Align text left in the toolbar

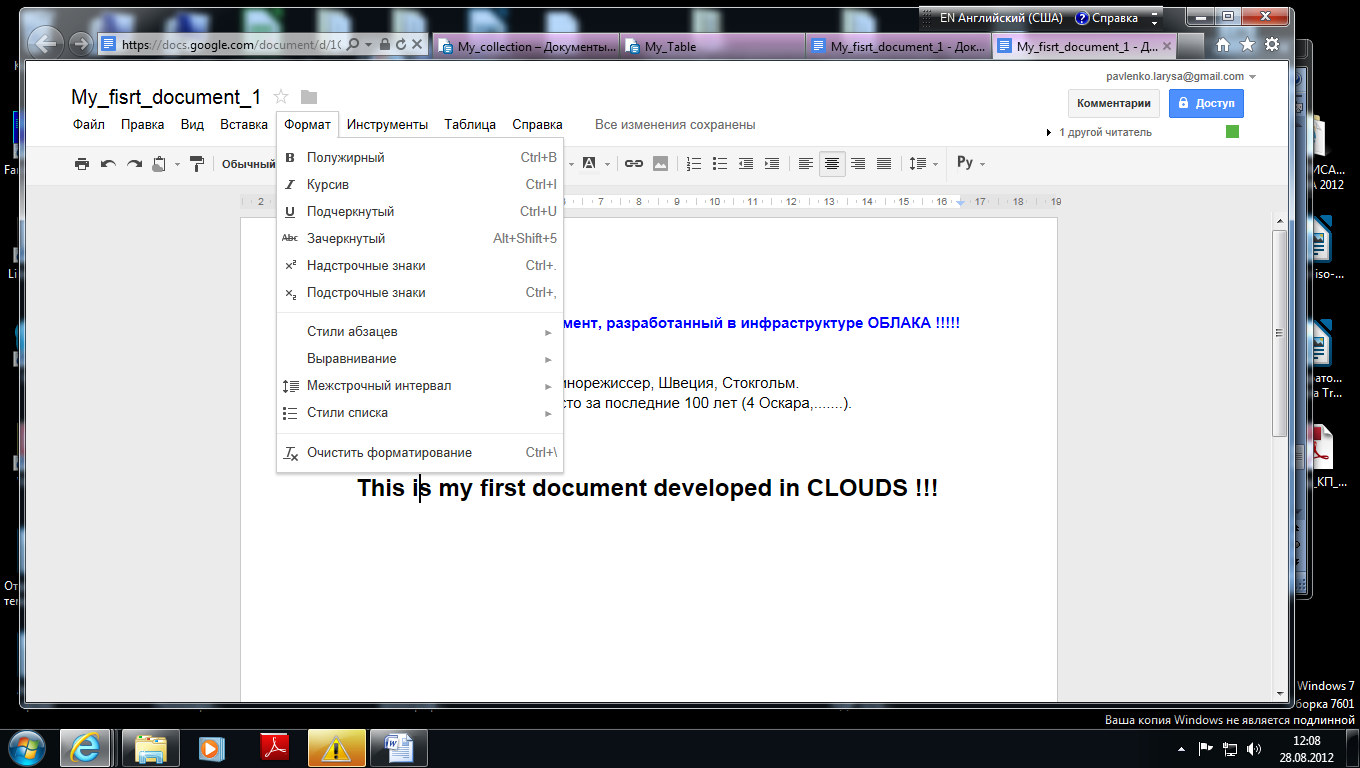(806, 164)
